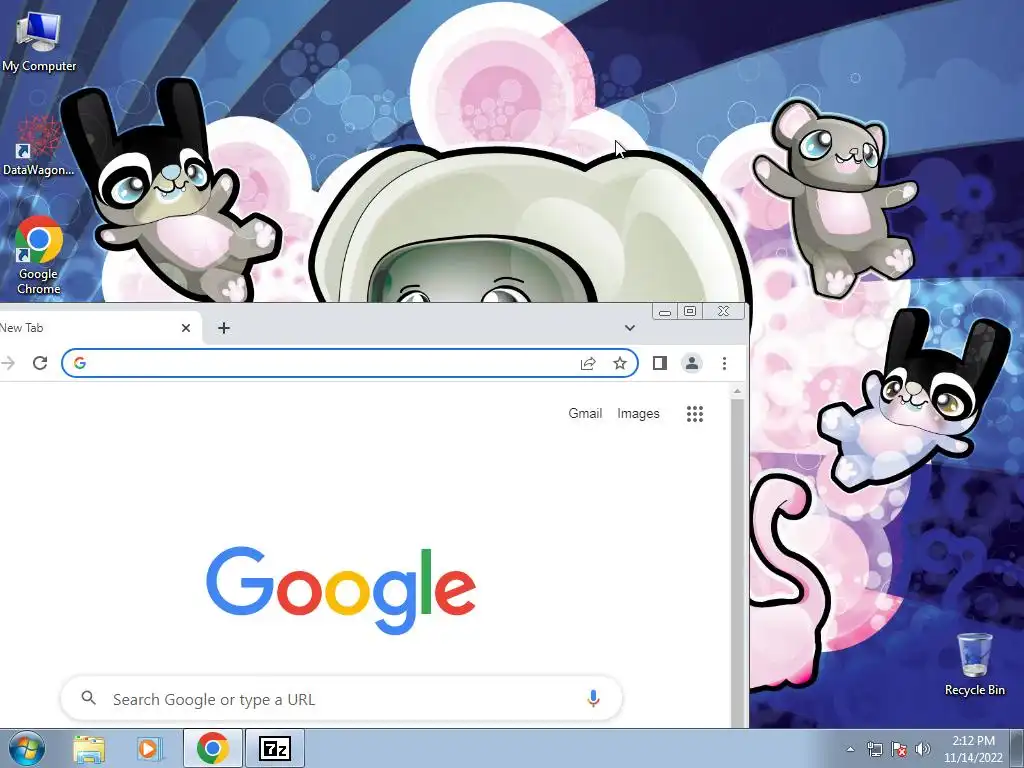Image resolution: width=1024 pixels, height=768 pixels.
Task: Open the DataWagon desktop shortcut
Action: (39, 146)
